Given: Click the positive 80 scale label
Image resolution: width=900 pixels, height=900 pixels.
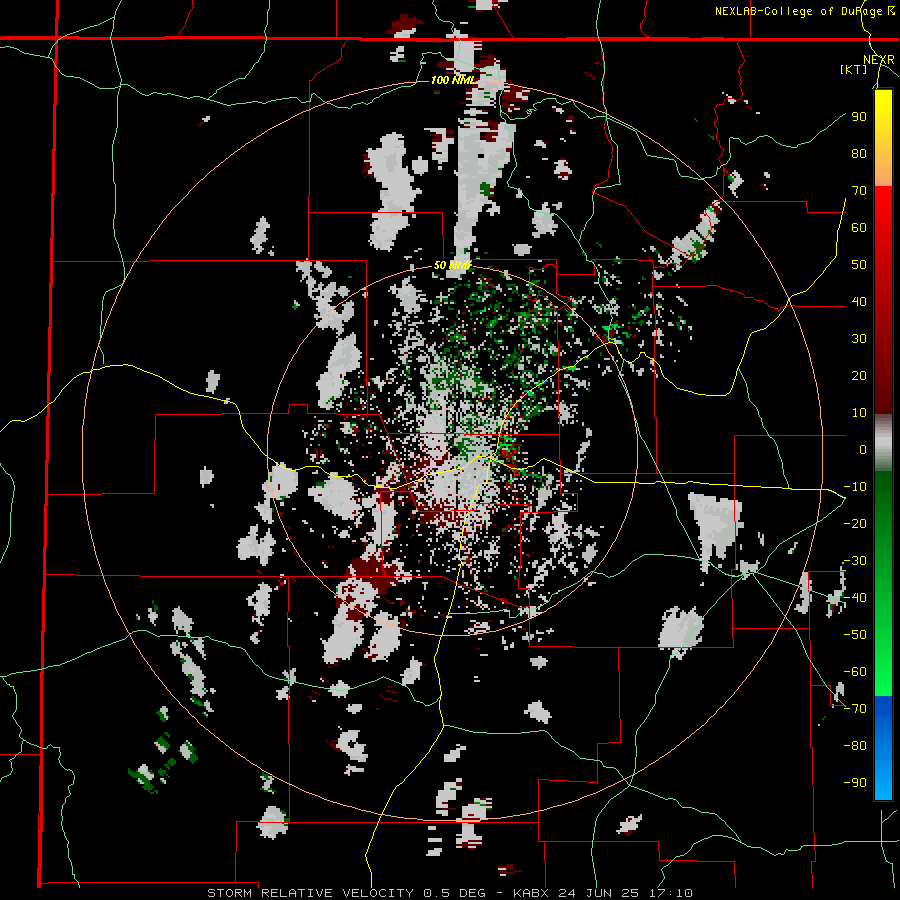Looking at the screenshot, I should point(859,153).
